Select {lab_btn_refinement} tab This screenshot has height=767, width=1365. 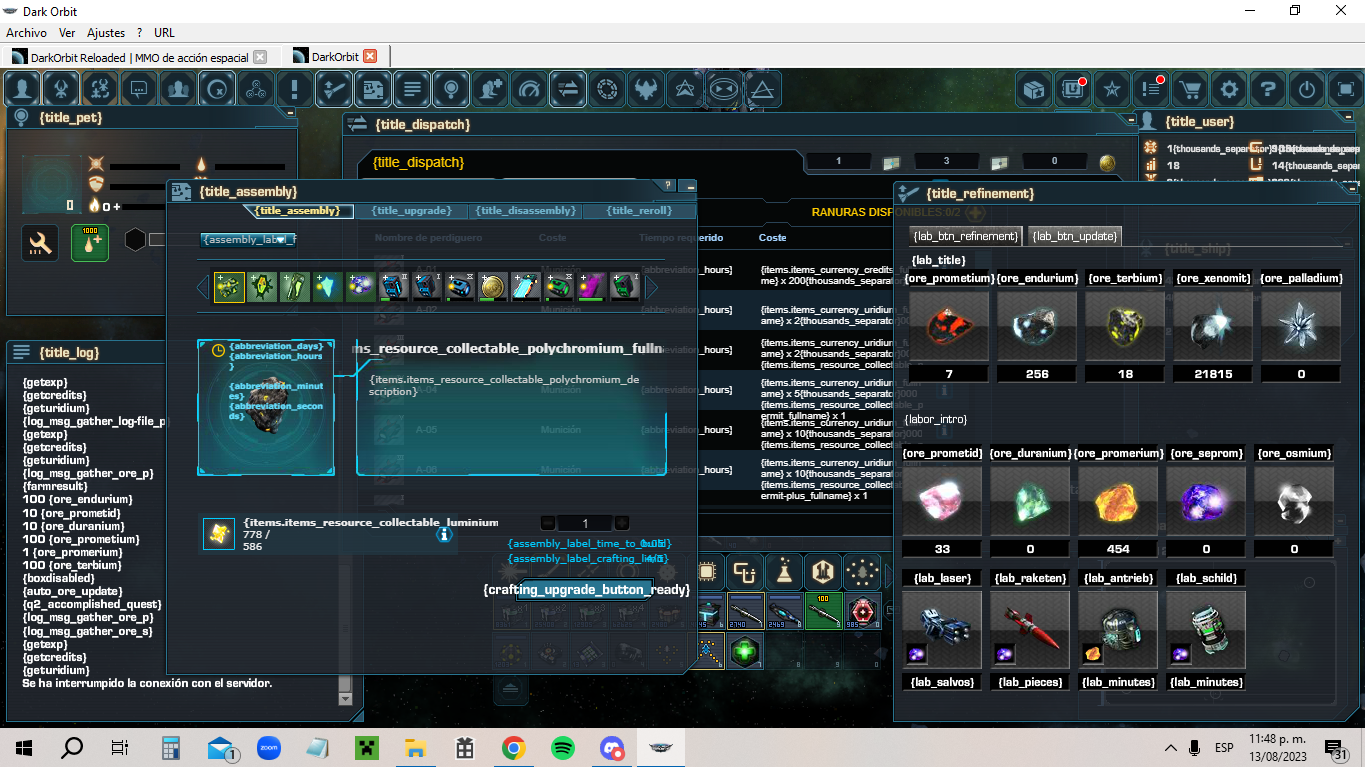(x=966, y=236)
